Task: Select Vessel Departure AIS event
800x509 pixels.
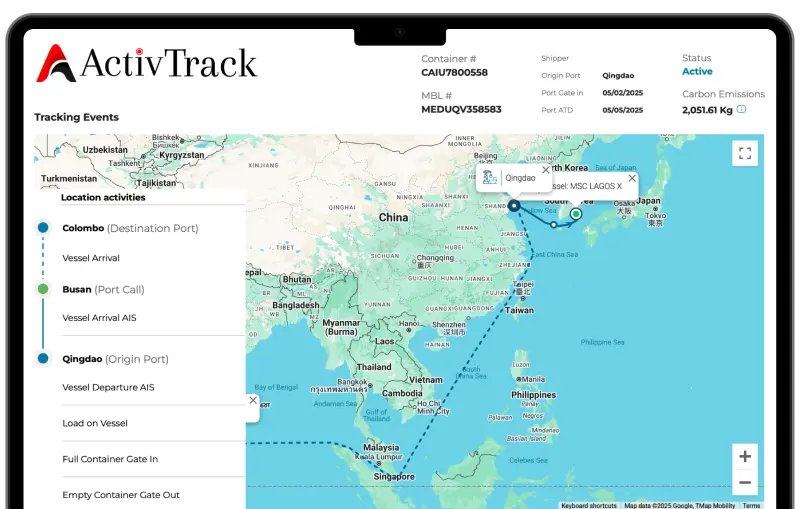Action: tap(108, 387)
